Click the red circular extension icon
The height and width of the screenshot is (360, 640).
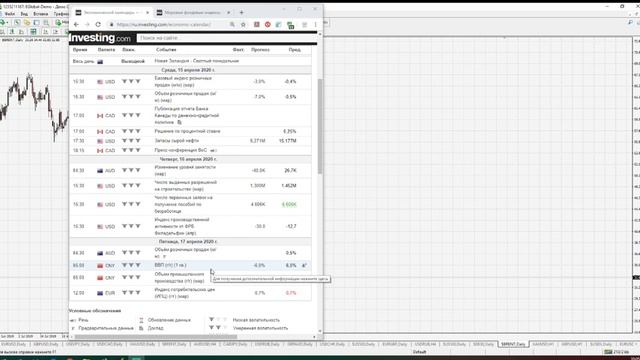click(x=268, y=24)
